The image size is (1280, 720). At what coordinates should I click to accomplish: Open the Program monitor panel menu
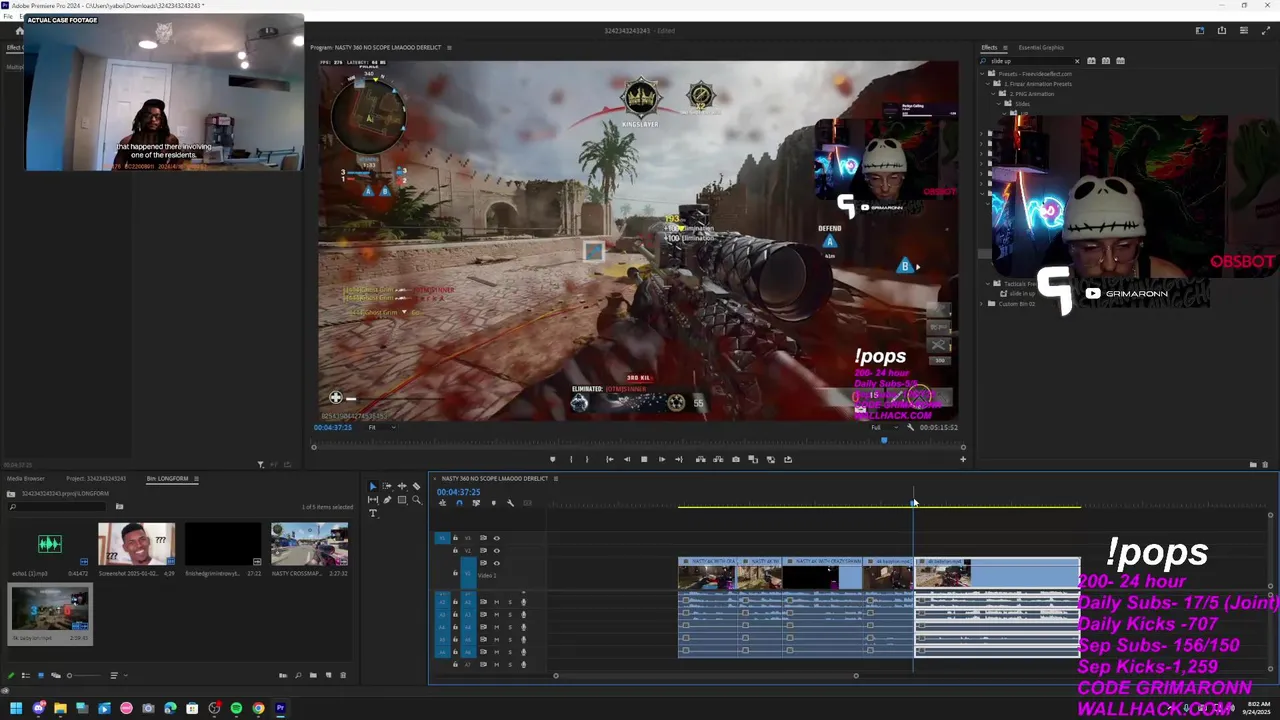click(x=449, y=47)
